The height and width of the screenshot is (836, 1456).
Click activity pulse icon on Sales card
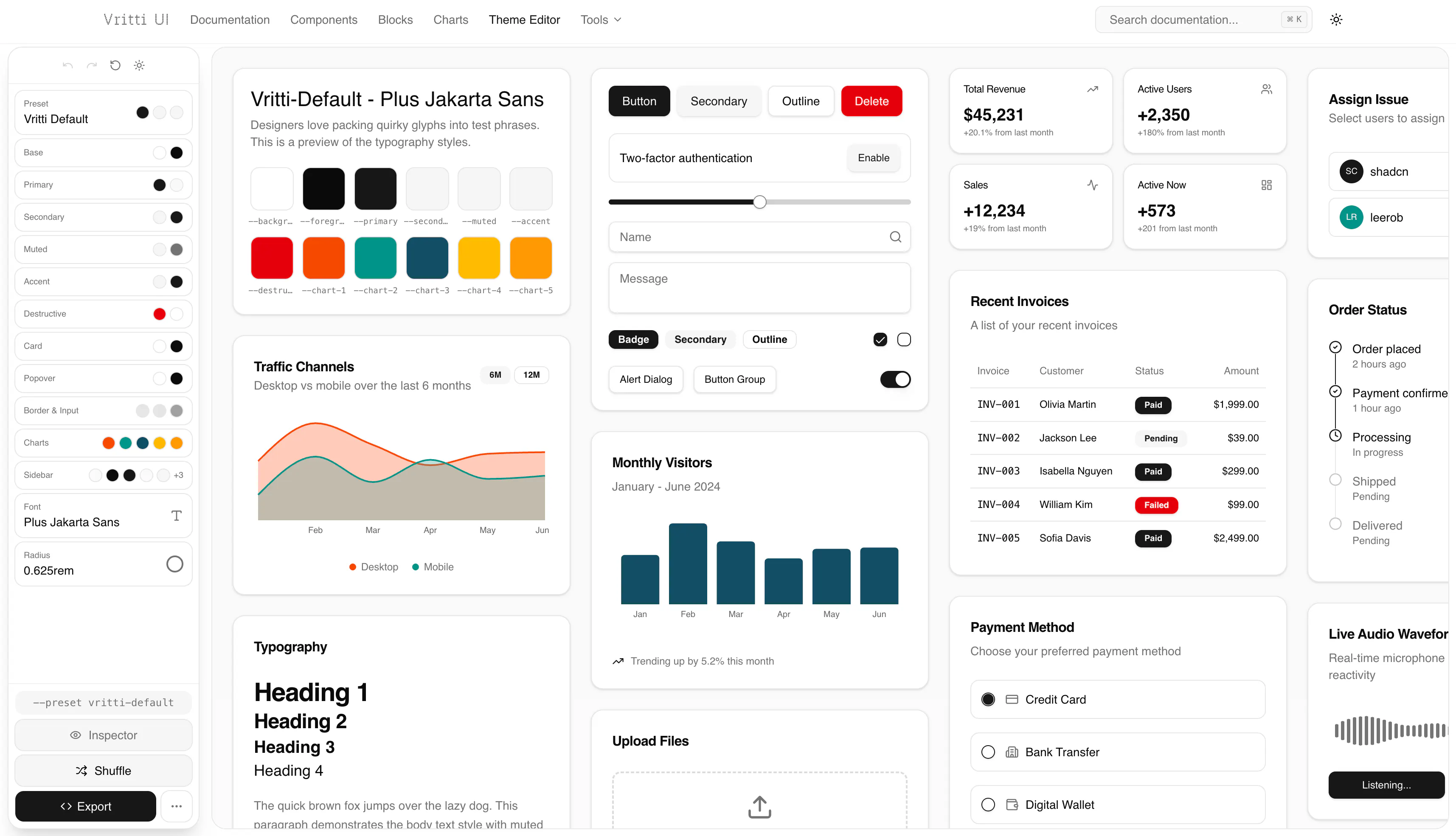[1093, 185]
